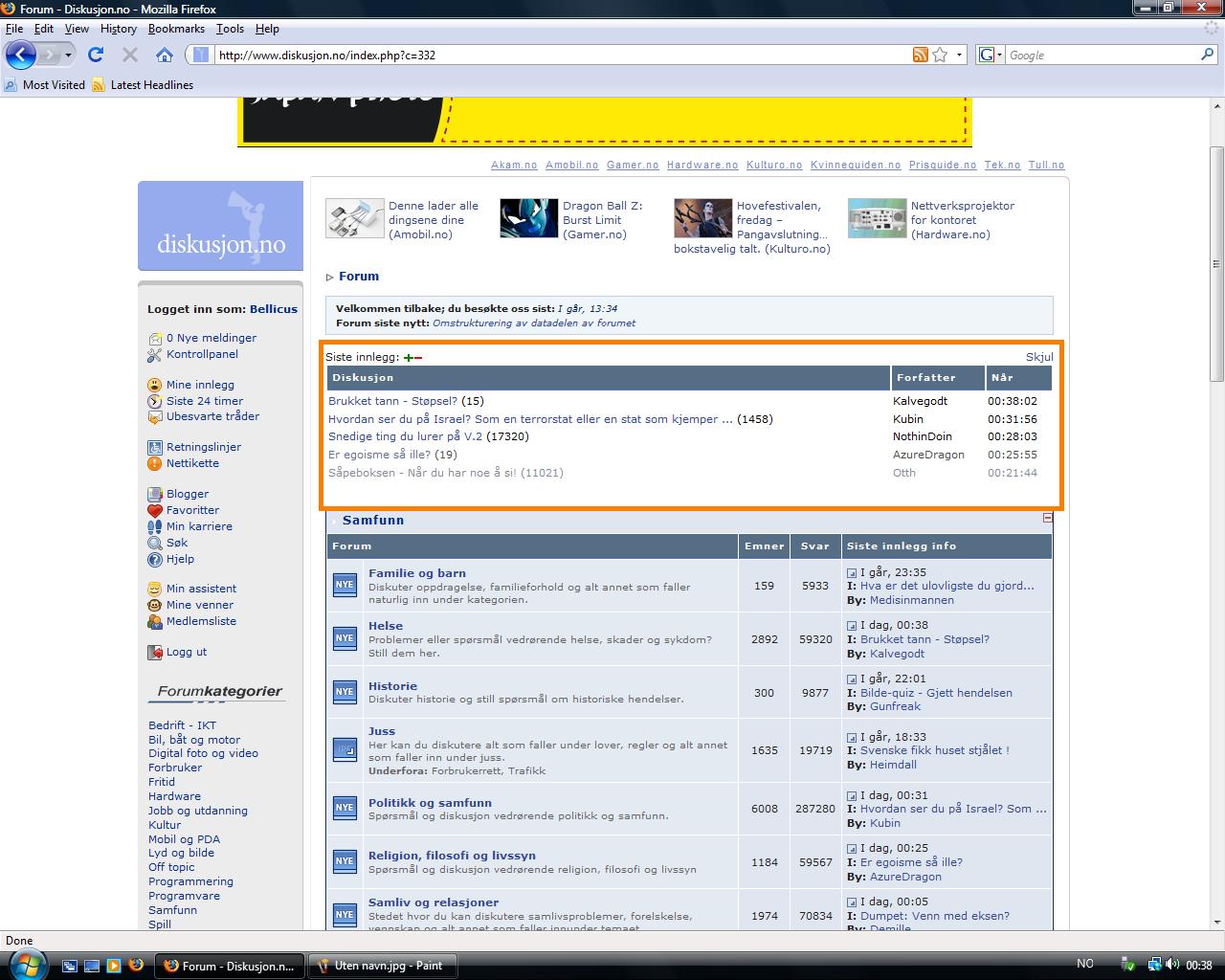This screenshot has height=980, width=1225.
Task: Click the orange warning icon beside Nettikette
Action: point(155,463)
